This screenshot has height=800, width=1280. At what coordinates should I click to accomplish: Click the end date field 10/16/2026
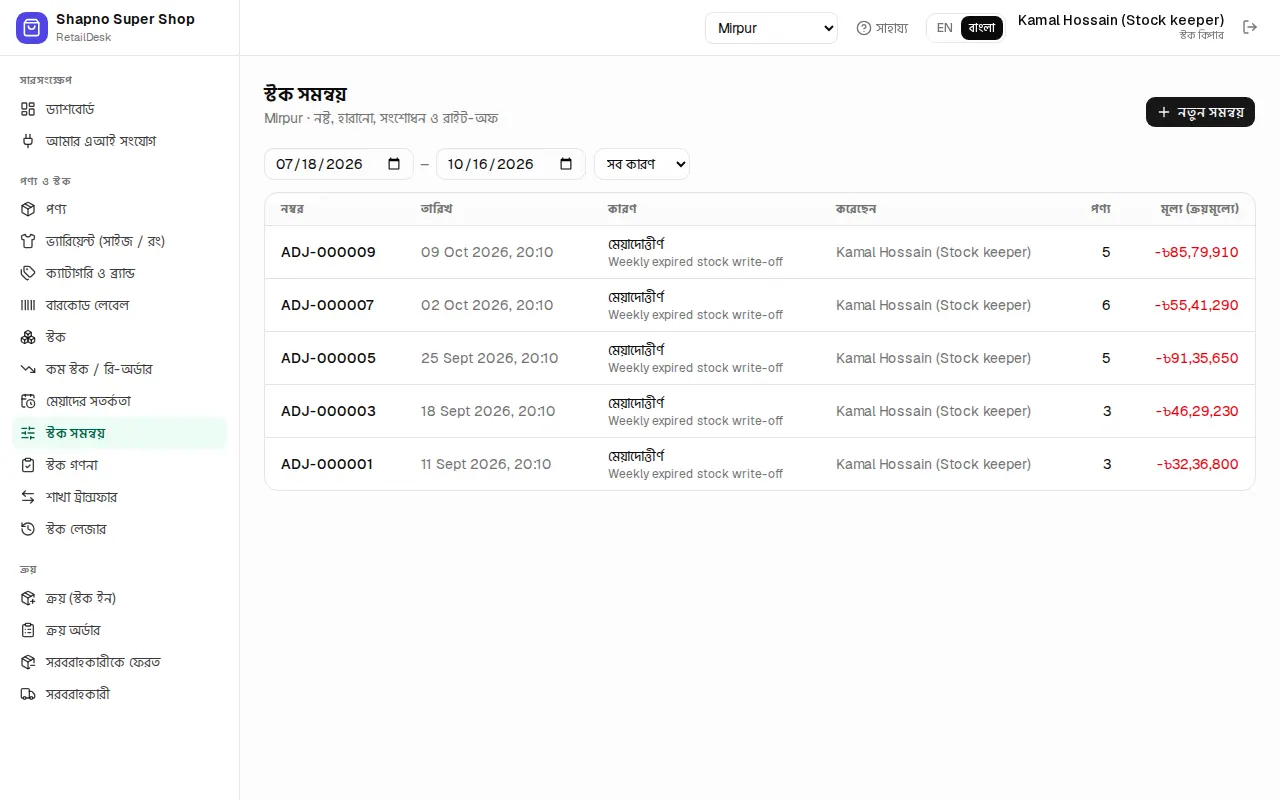point(511,164)
